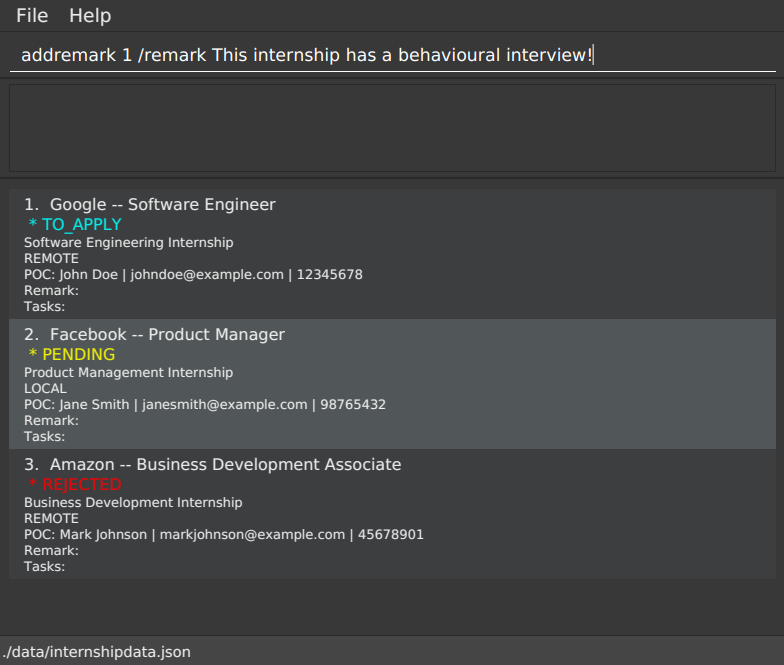Click the red REJECTED status label

[75, 485]
